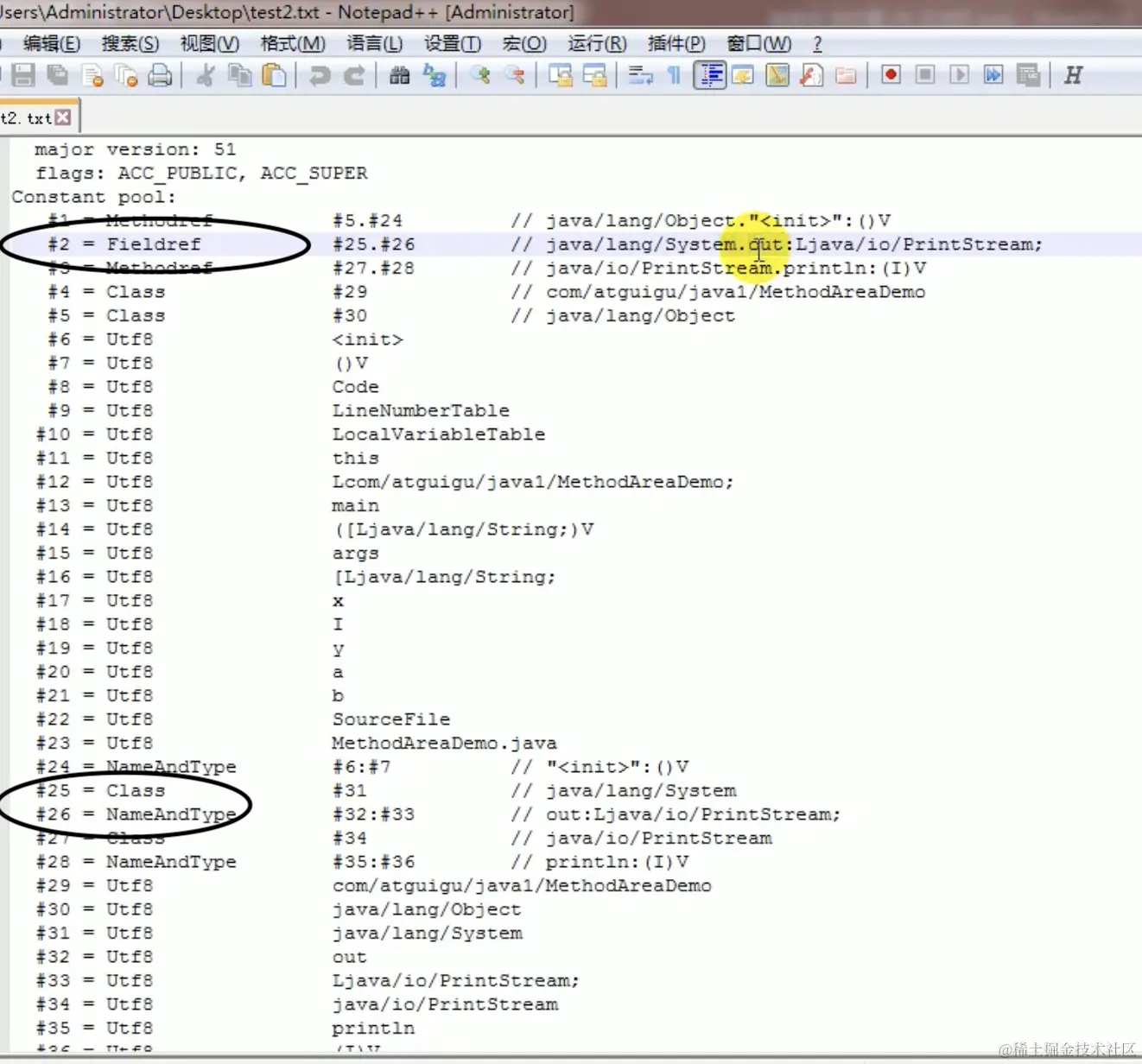Click the Redo arrow icon
Image resolution: width=1142 pixels, height=1064 pixels.
tap(353, 75)
